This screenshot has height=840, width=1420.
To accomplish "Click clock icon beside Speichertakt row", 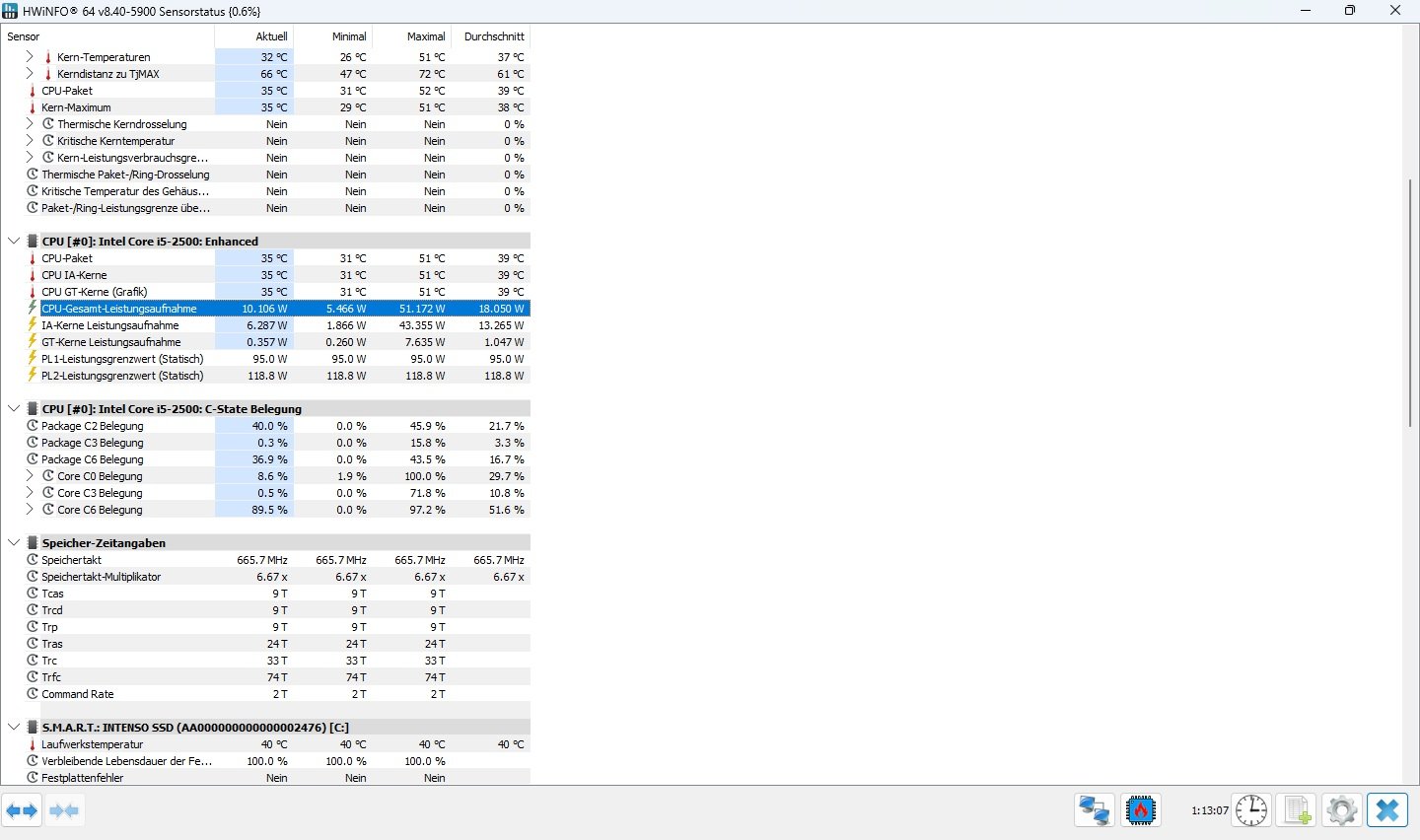I will click(x=33, y=560).
